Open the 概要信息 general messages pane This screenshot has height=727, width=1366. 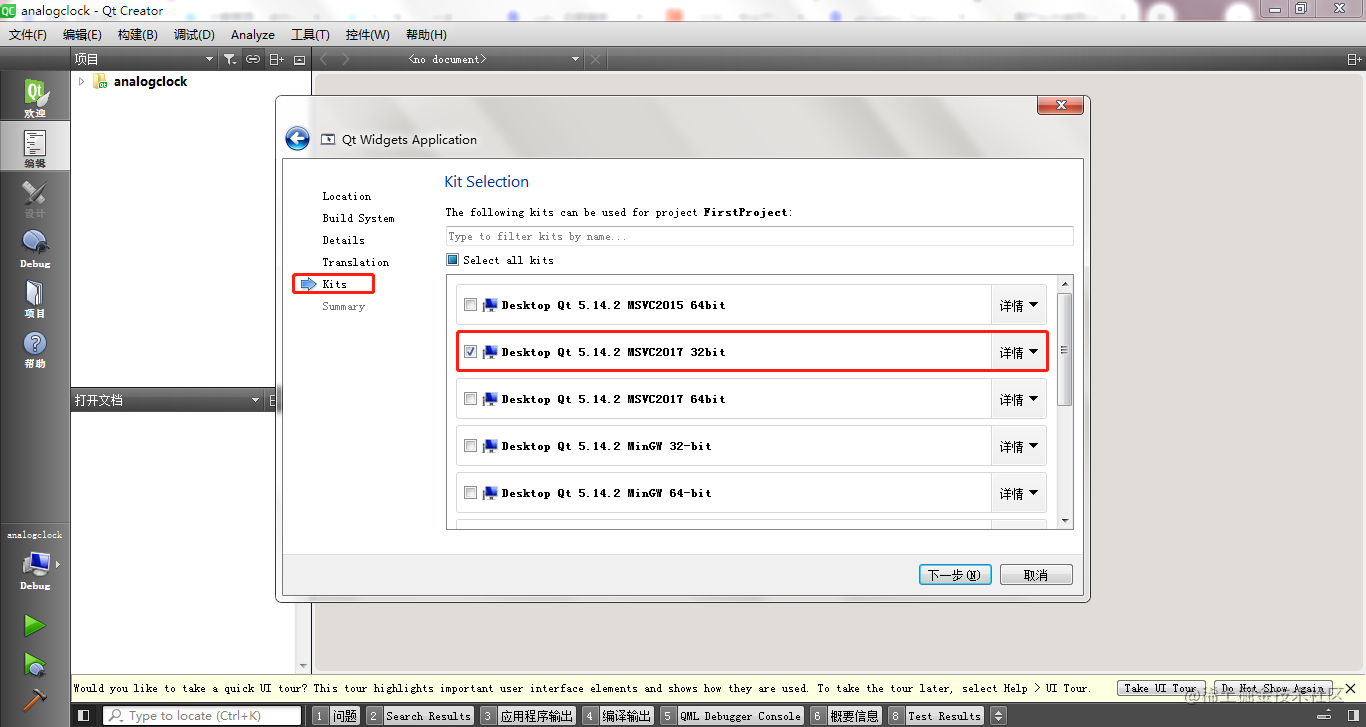[845, 715]
